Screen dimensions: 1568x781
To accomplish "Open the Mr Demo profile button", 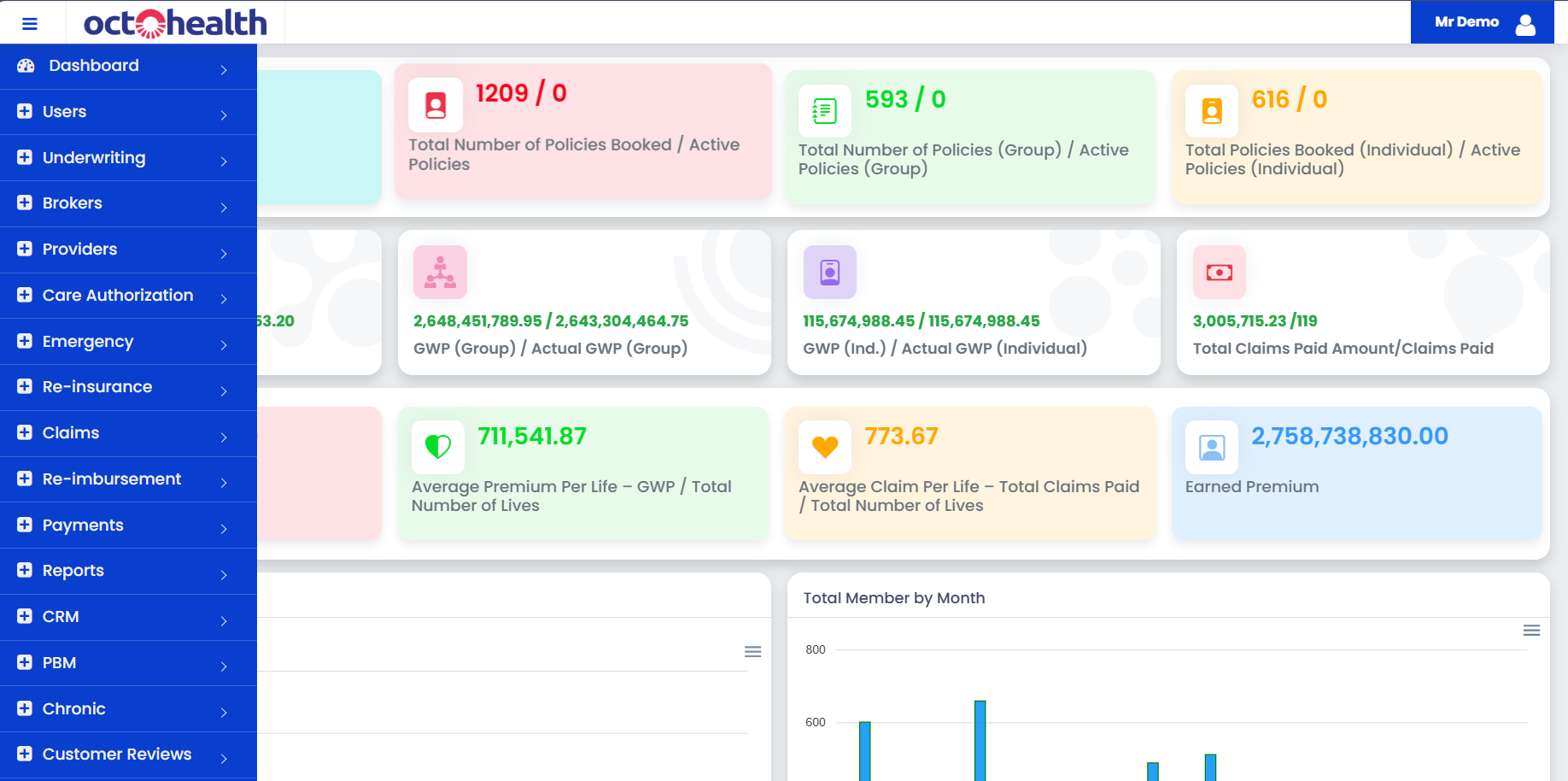I will (x=1482, y=21).
